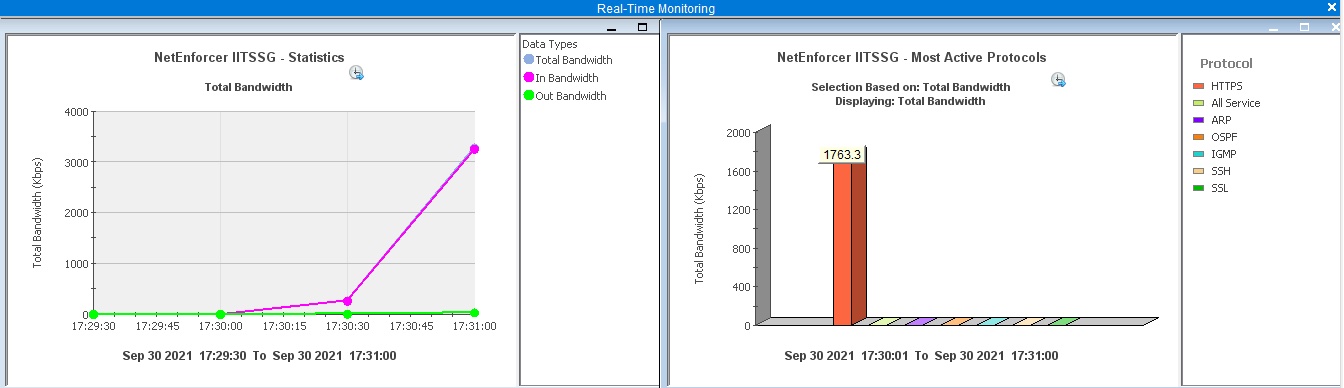Click the HTTPS protocol color swatch
Screen dimensions: 1344x388
(x=1198, y=86)
